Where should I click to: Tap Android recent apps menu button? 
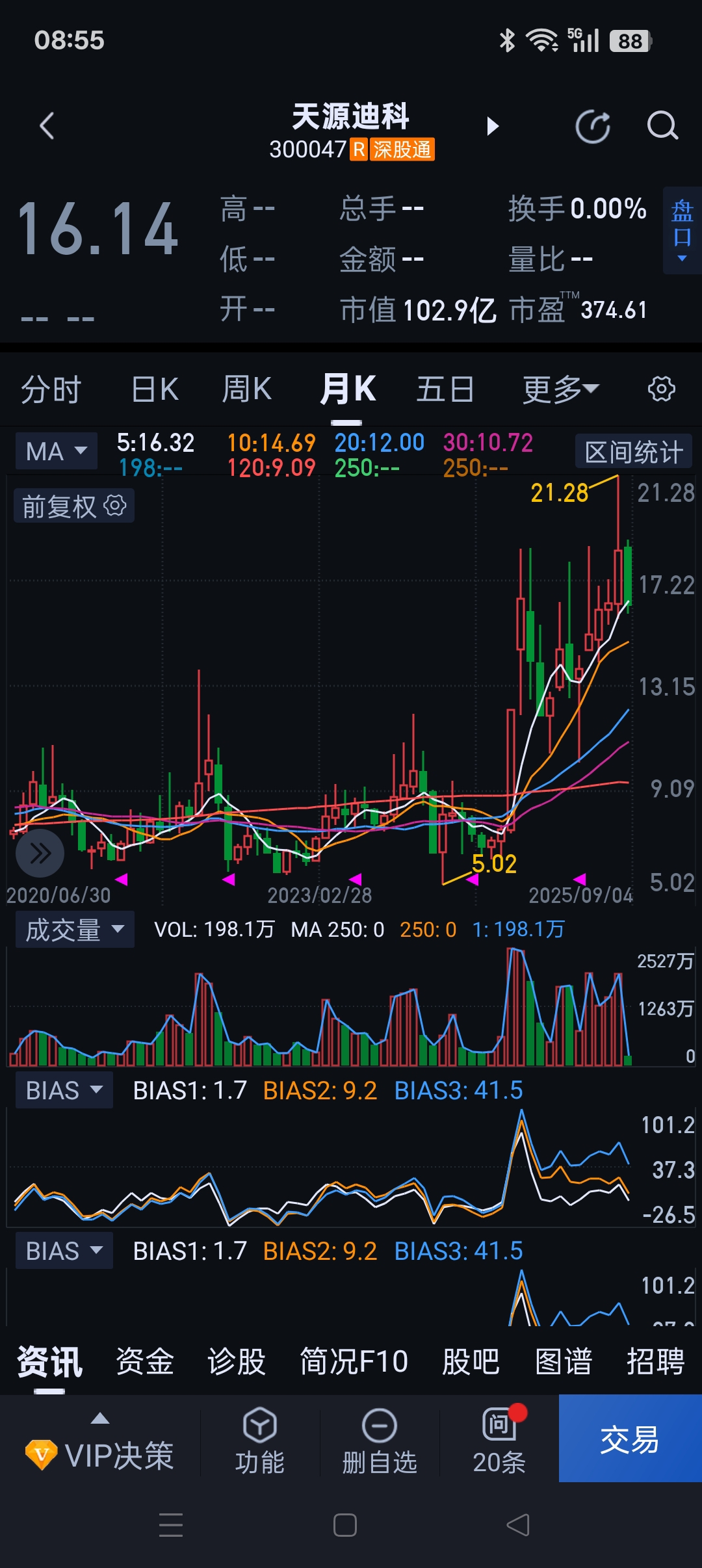[171, 1525]
